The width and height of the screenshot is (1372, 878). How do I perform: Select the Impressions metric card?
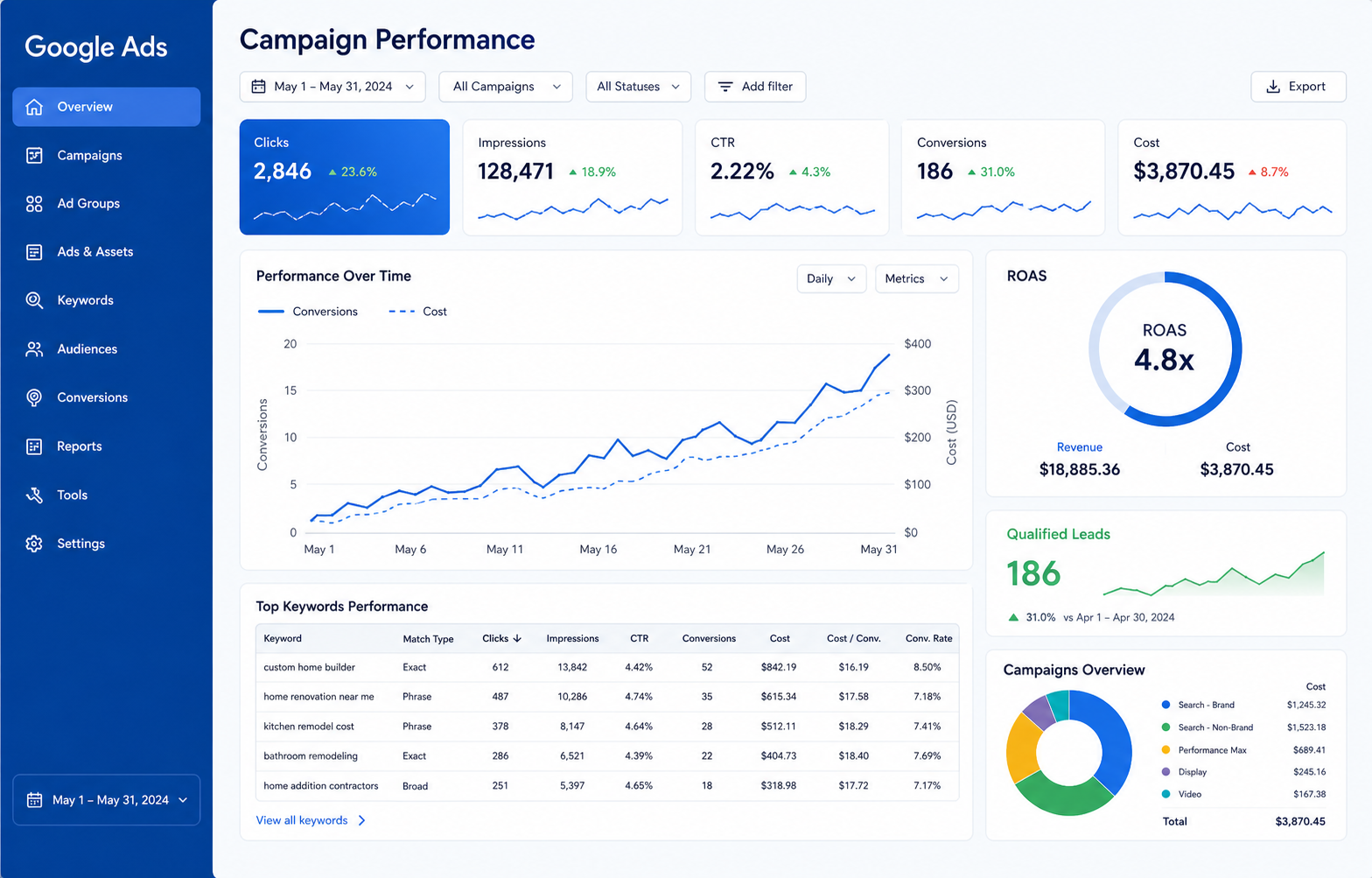pos(572,177)
